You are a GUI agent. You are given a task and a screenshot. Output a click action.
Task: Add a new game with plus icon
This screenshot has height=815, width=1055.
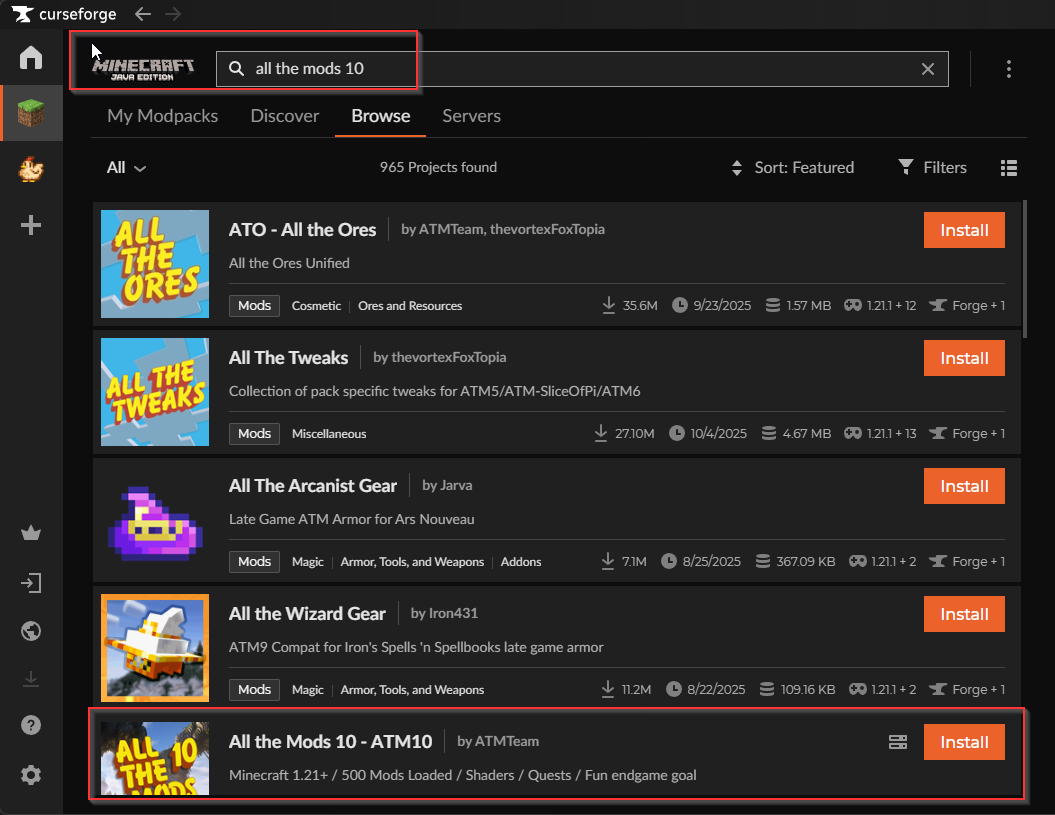(x=31, y=226)
